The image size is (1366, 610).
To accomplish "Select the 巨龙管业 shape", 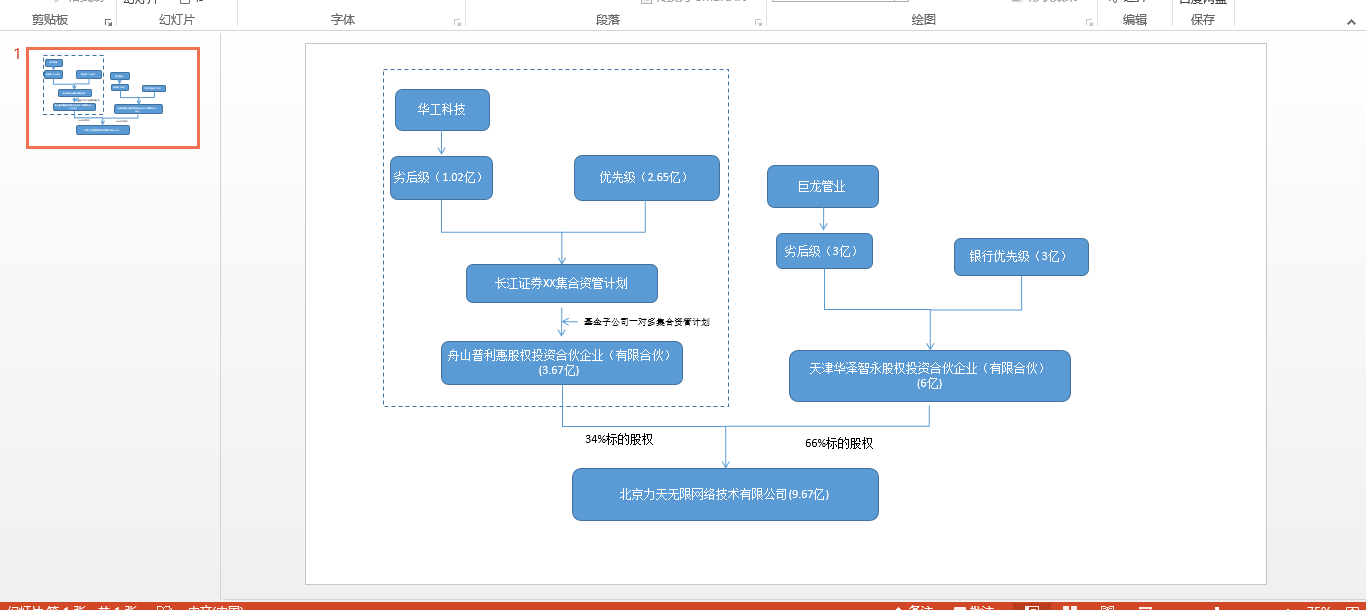I will pyautogui.click(x=823, y=187).
